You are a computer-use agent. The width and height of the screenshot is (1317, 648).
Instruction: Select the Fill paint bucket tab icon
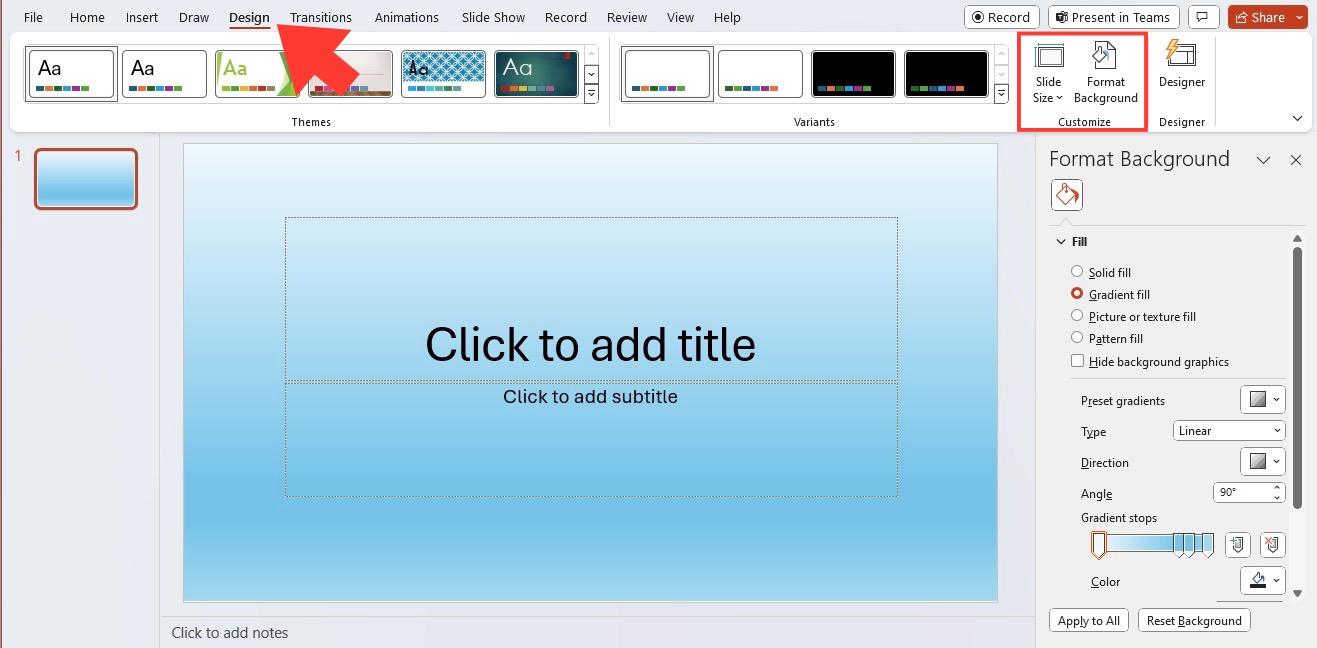click(x=1067, y=194)
